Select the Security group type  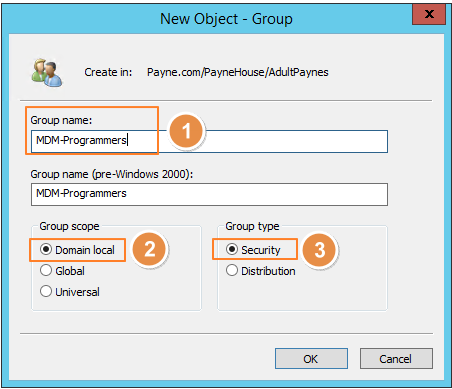pos(253,250)
